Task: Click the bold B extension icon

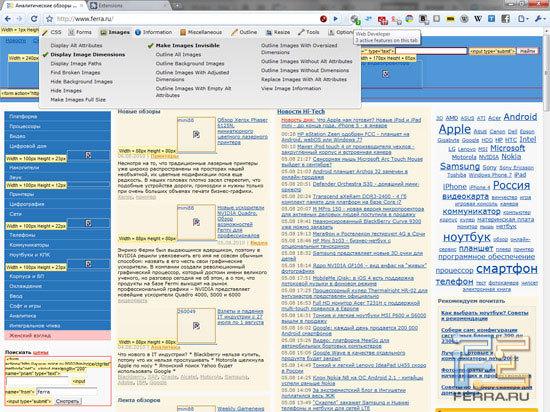Action: coord(423,19)
